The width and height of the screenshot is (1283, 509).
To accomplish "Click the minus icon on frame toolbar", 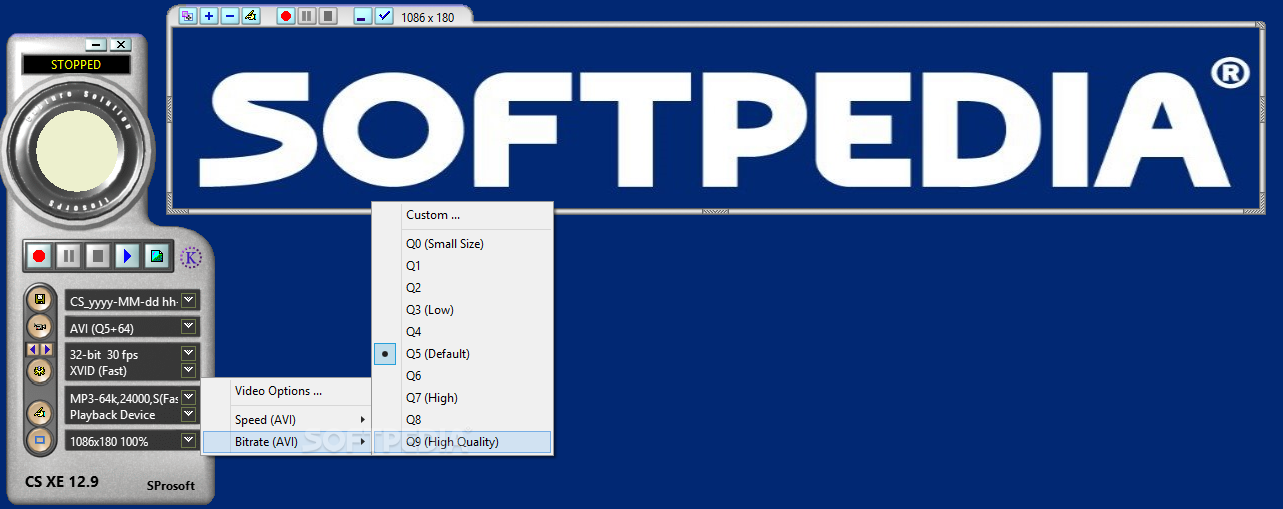I will coord(230,16).
